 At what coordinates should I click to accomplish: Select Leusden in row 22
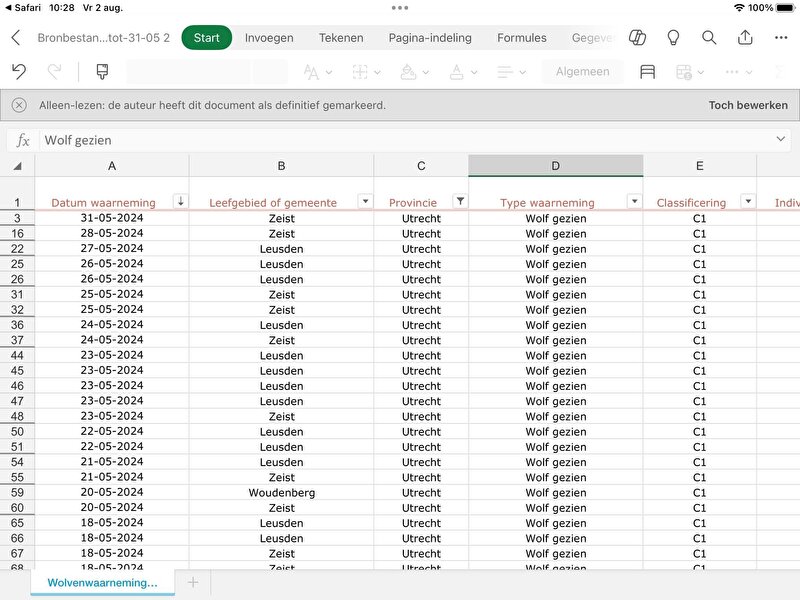(281, 249)
